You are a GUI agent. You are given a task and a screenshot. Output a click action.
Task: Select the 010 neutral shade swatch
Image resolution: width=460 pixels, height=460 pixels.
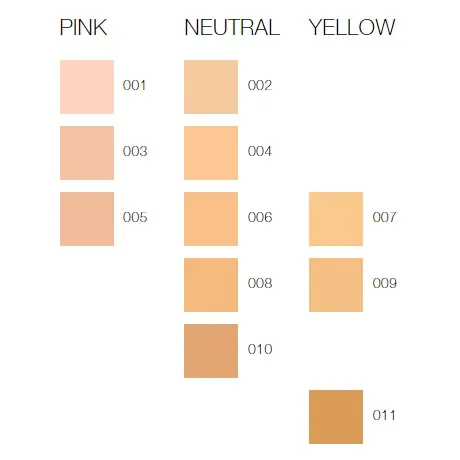pyautogui.click(x=211, y=351)
